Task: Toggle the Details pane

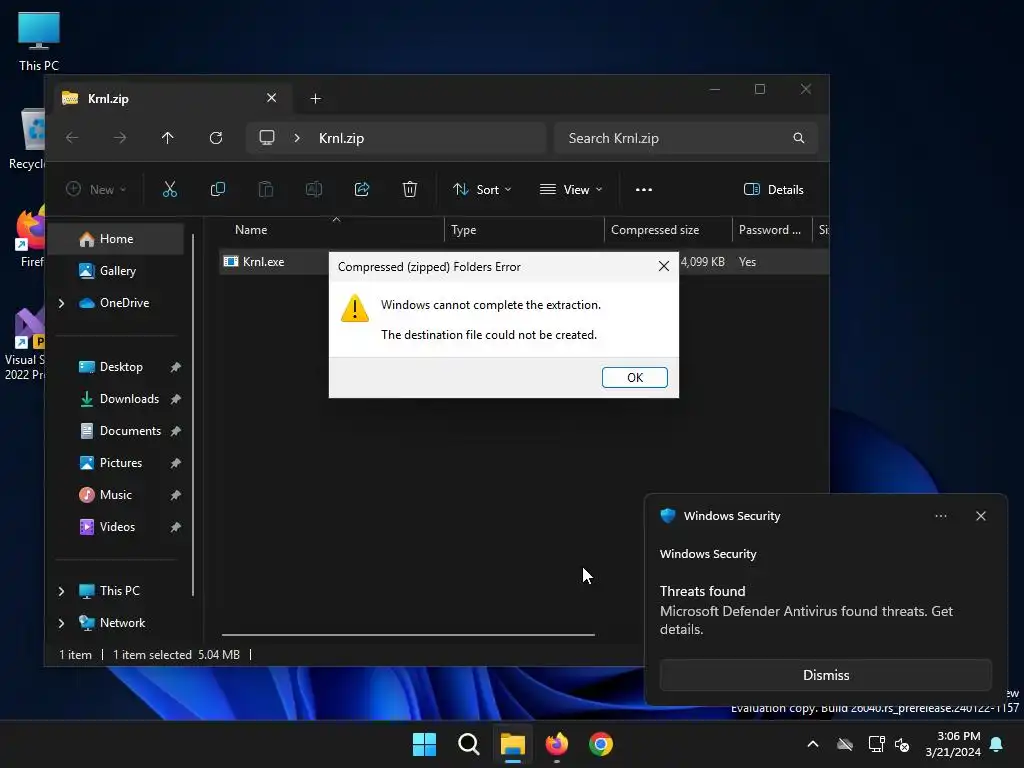Action: coord(773,189)
